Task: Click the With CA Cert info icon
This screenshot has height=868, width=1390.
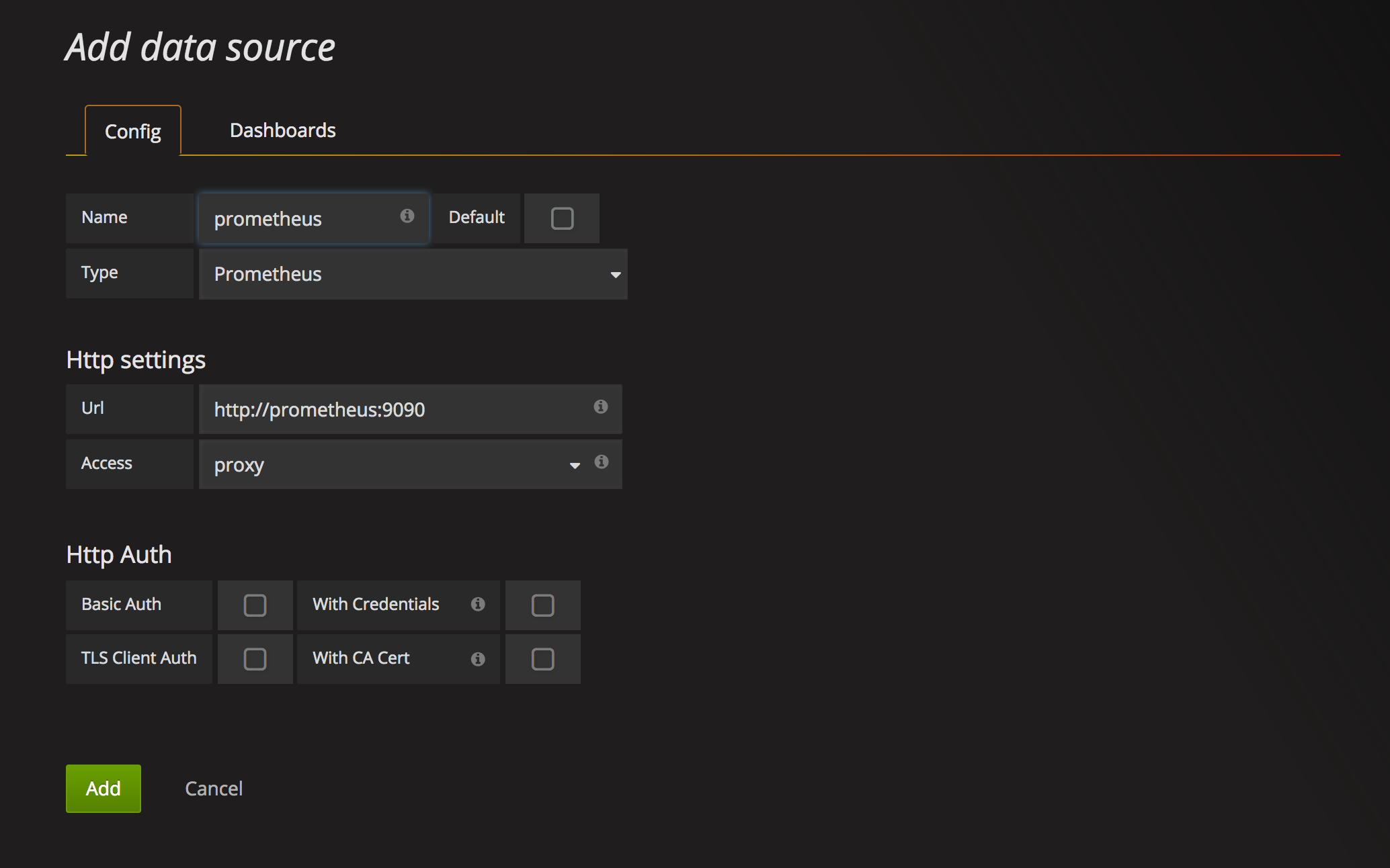Action: click(478, 659)
